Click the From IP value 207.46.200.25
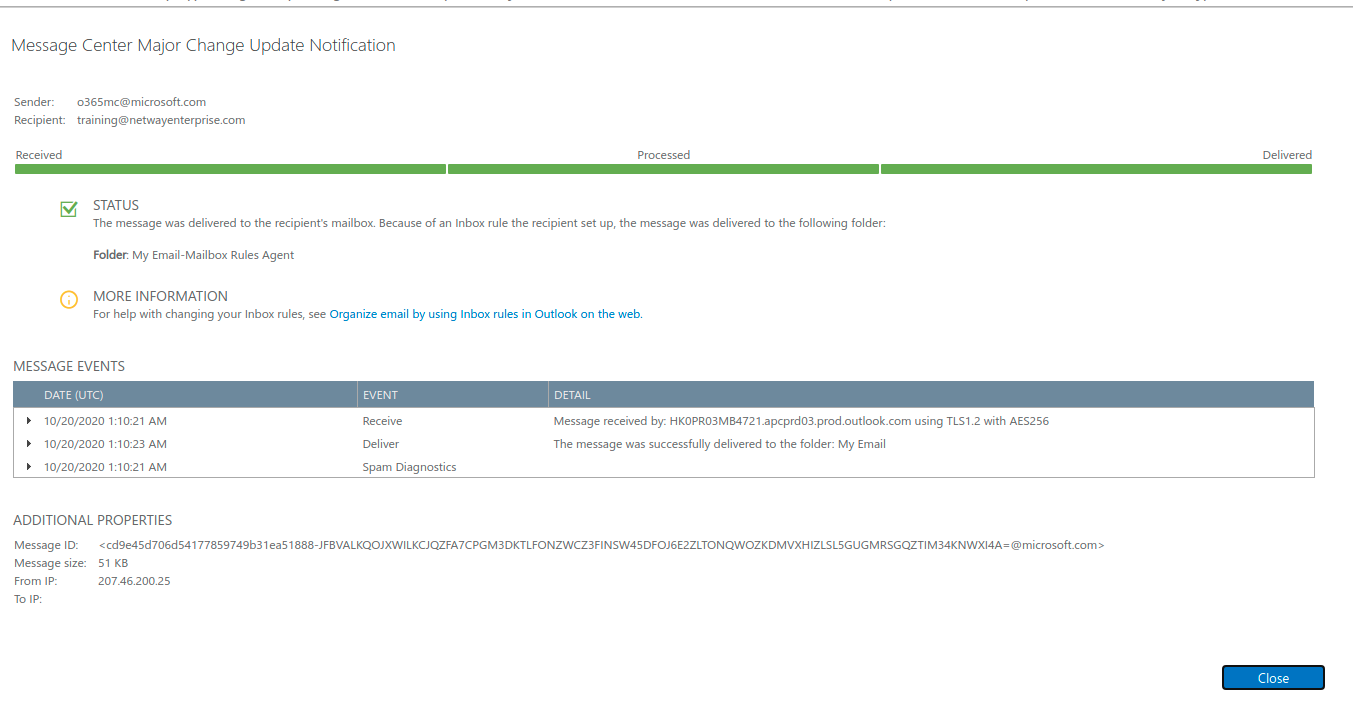This screenshot has height=709, width=1353. point(134,581)
